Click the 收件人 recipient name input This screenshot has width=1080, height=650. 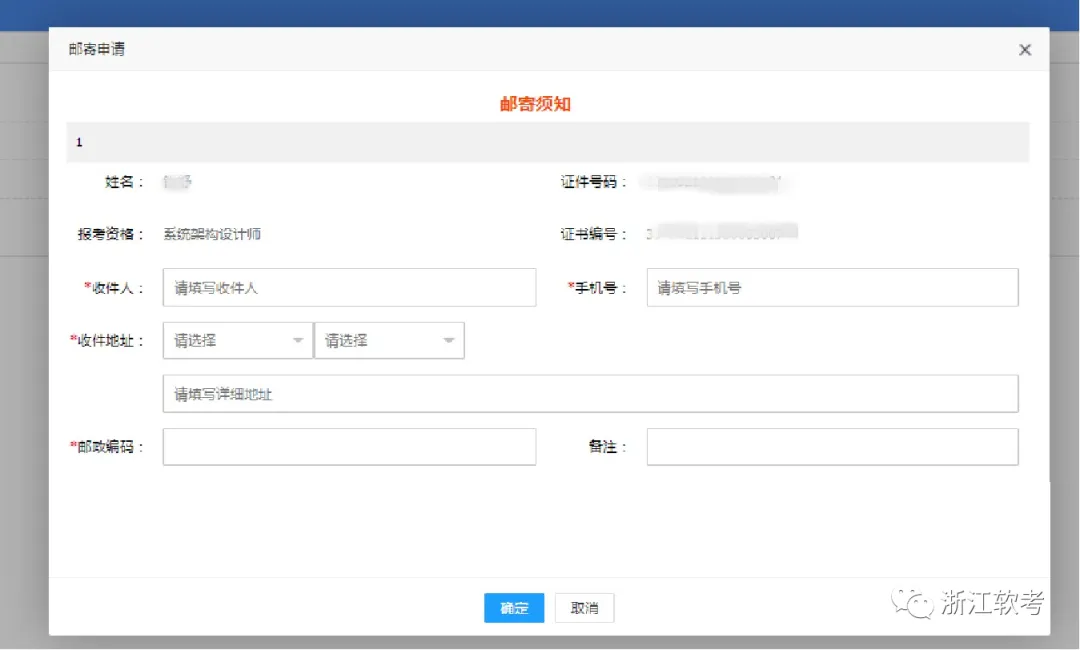click(x=350, y=287)
